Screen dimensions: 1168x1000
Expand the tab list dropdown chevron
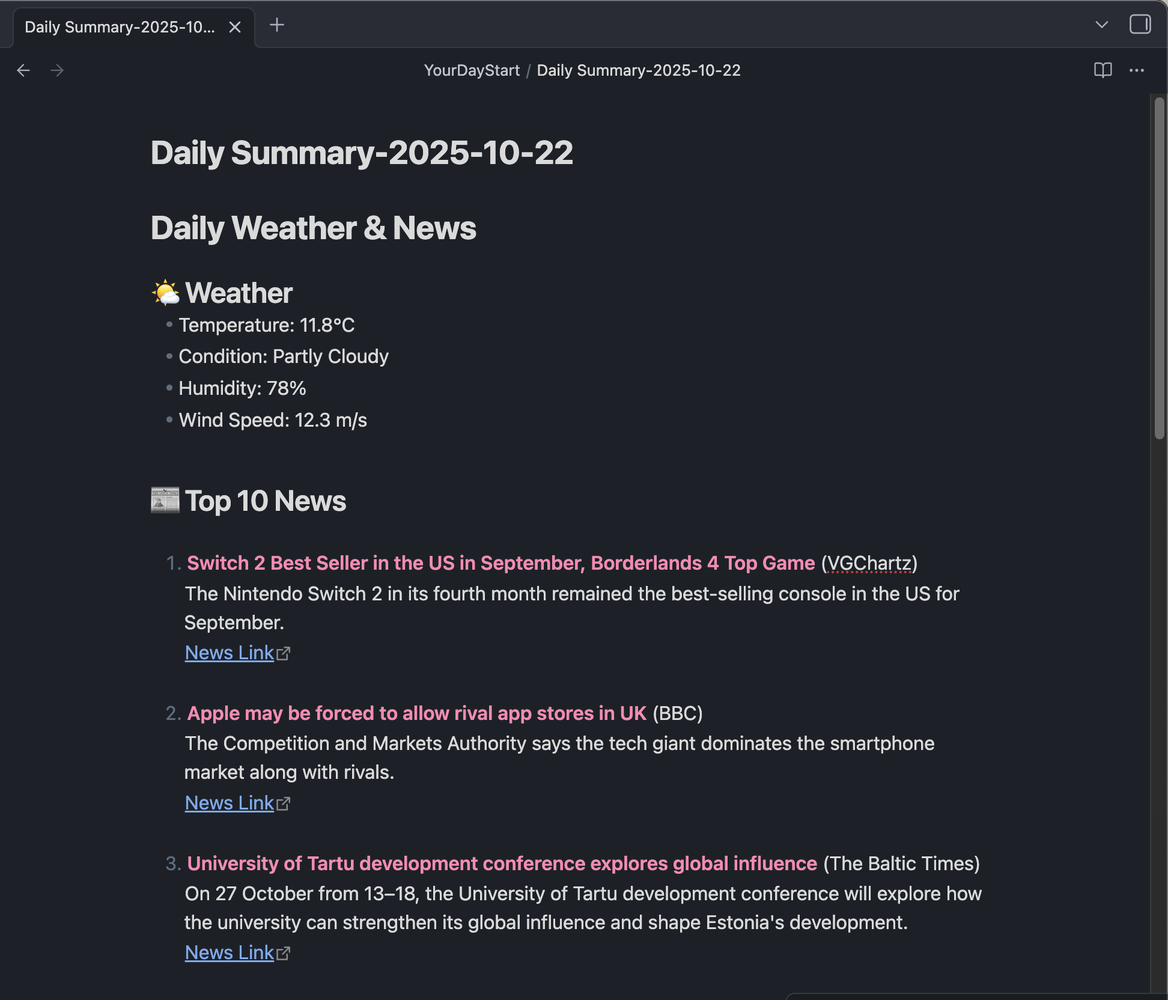(1101, 25)
